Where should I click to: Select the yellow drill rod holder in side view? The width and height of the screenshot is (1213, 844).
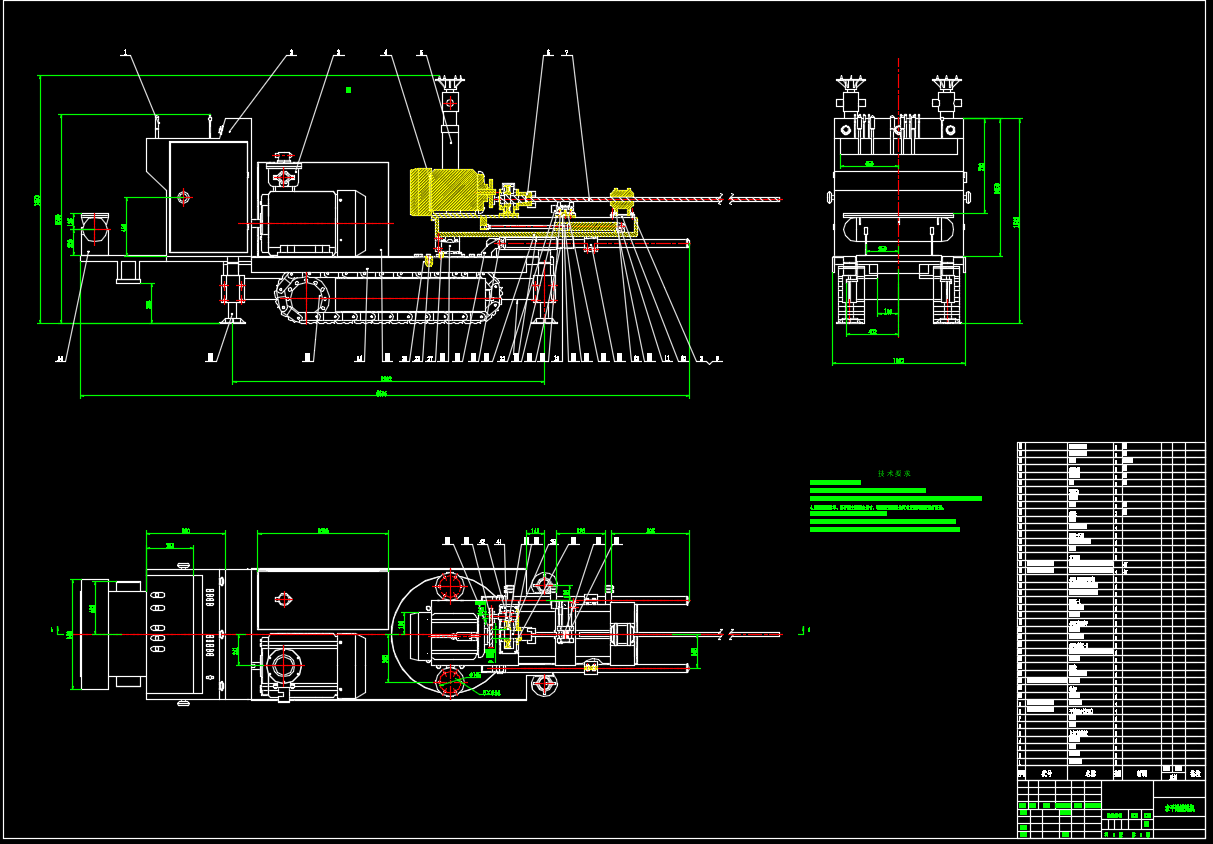pos(622,201)
